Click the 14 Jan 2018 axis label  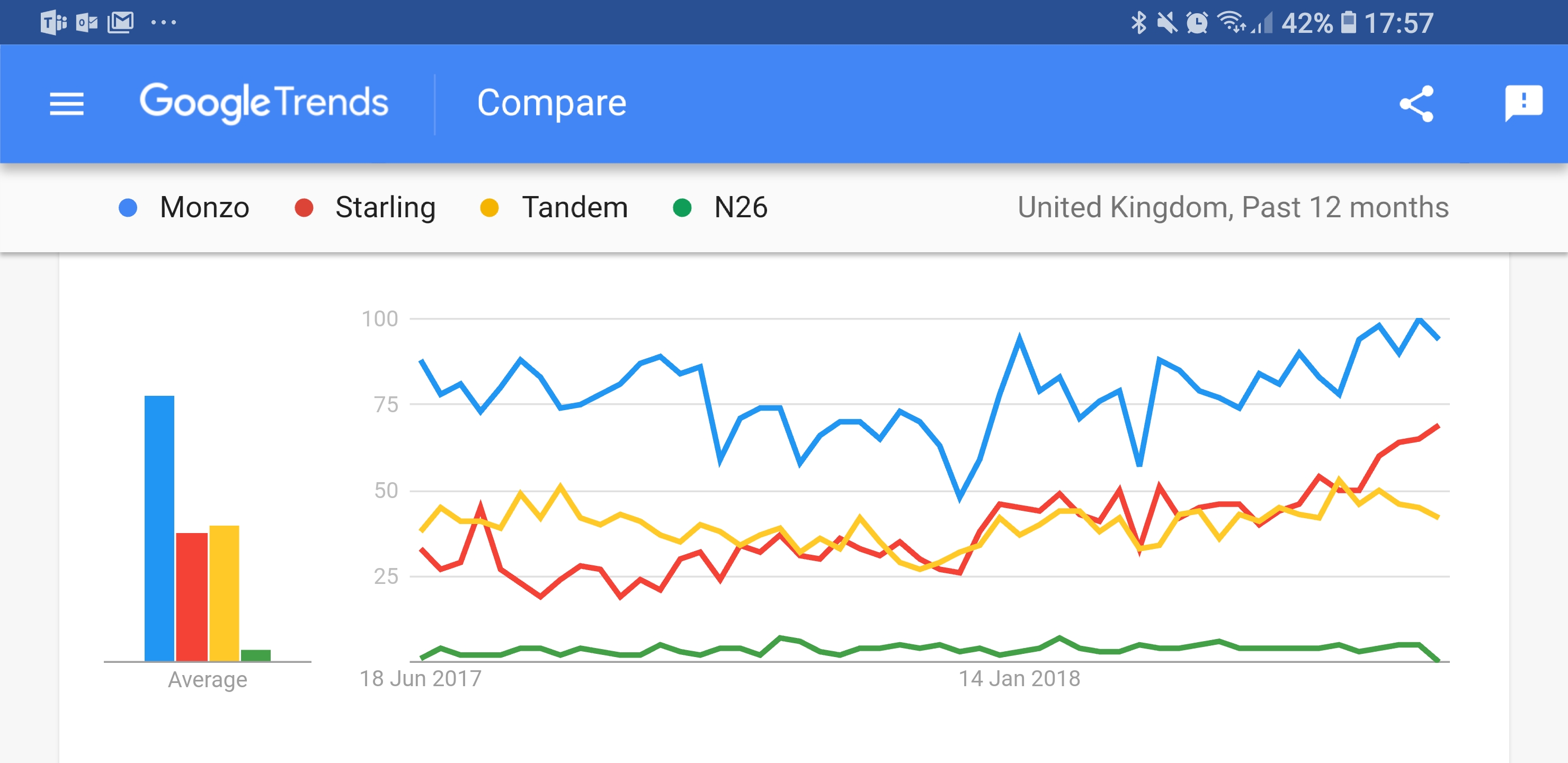coord(1019,678)
